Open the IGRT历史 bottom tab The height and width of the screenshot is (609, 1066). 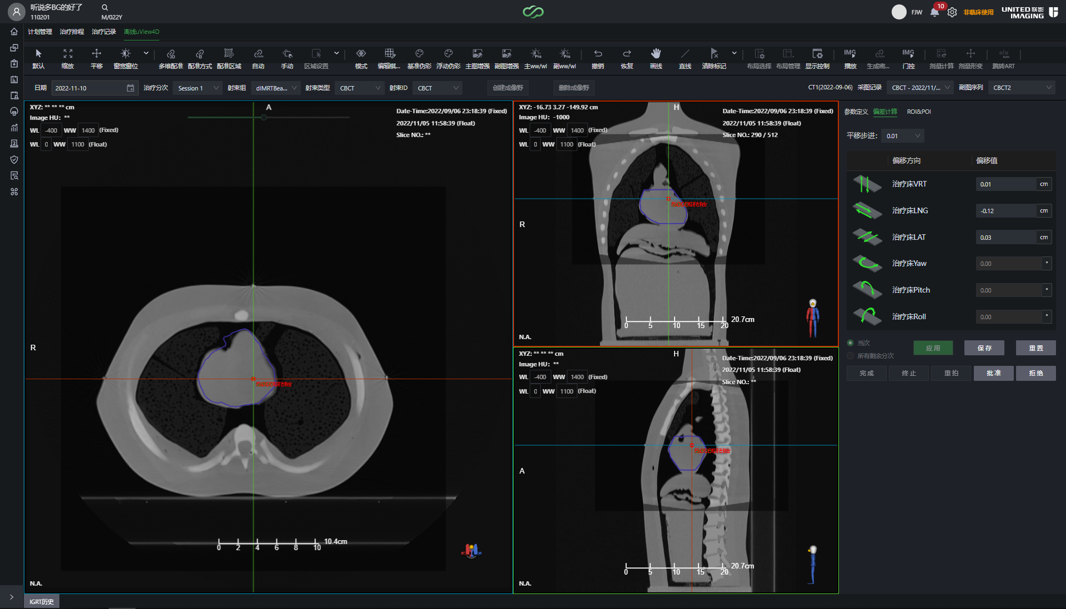[x=41, y=602]
